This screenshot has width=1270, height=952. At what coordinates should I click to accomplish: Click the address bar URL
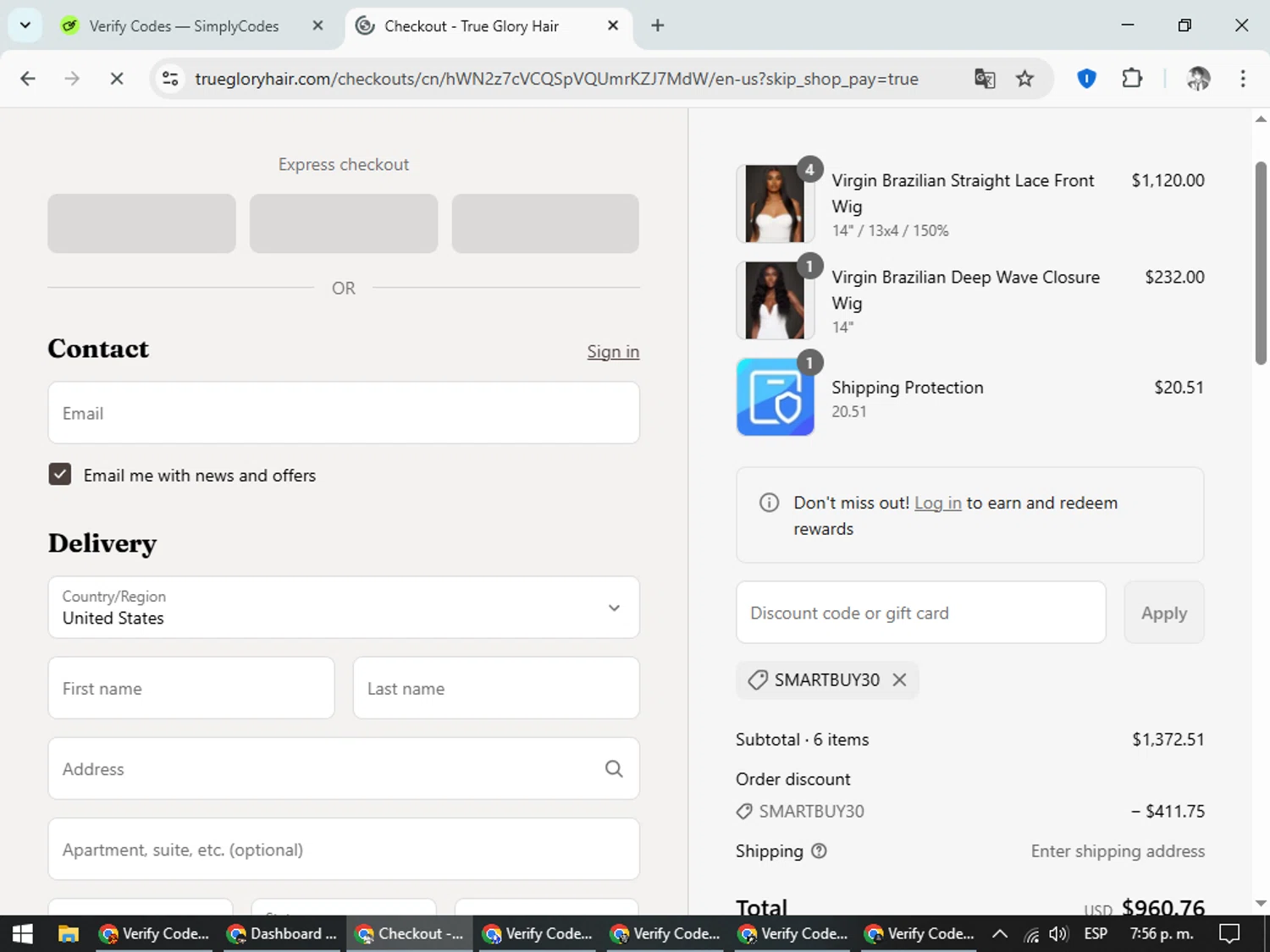tap(556, 79)
